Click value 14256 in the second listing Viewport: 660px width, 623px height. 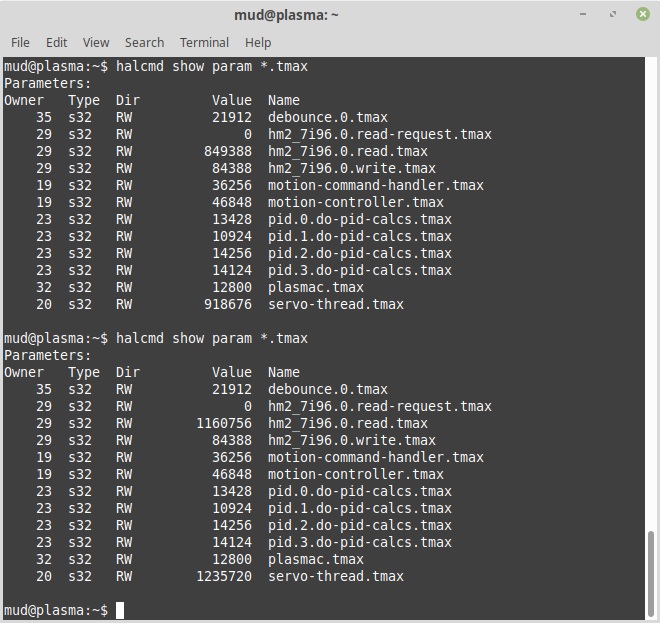tap(232, 525)
